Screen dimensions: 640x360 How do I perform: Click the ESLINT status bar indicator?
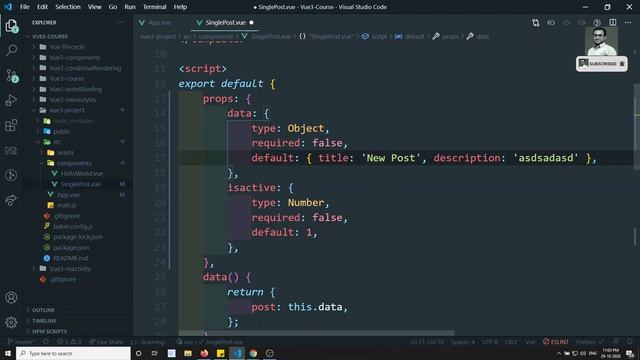click(x=556, y=342)
